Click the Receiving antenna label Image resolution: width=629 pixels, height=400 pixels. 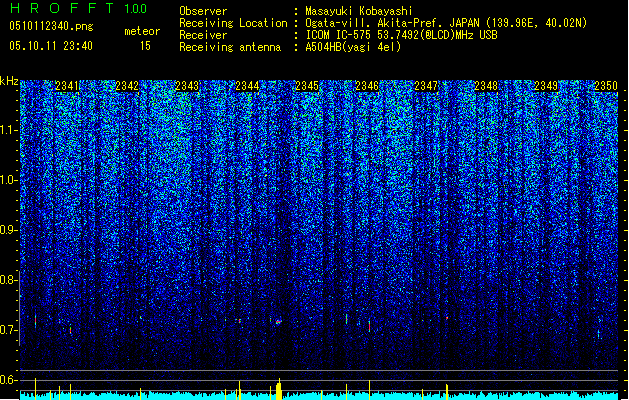[230, 47]
